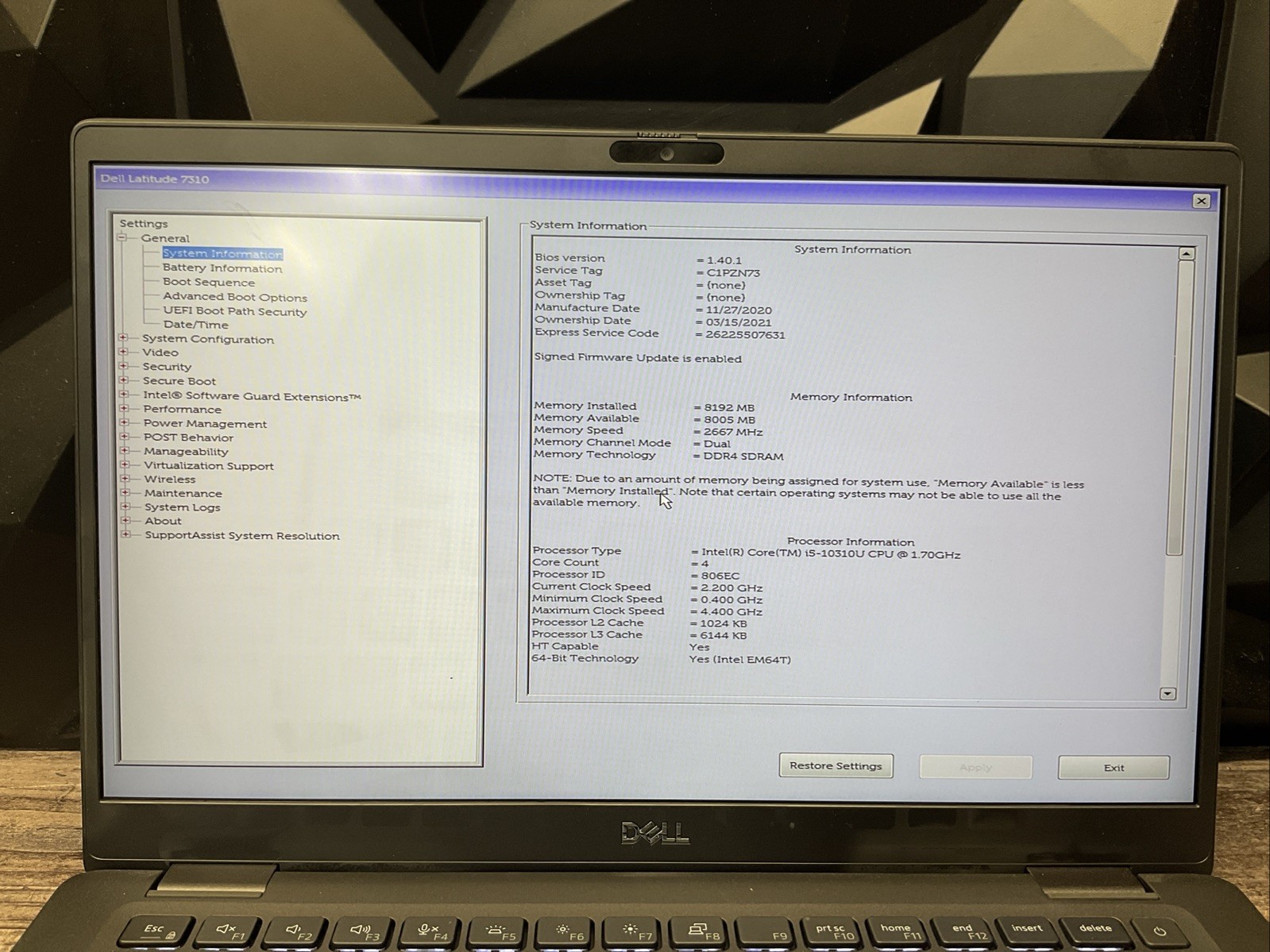Expand the Maintenance node

pos(125,492)
